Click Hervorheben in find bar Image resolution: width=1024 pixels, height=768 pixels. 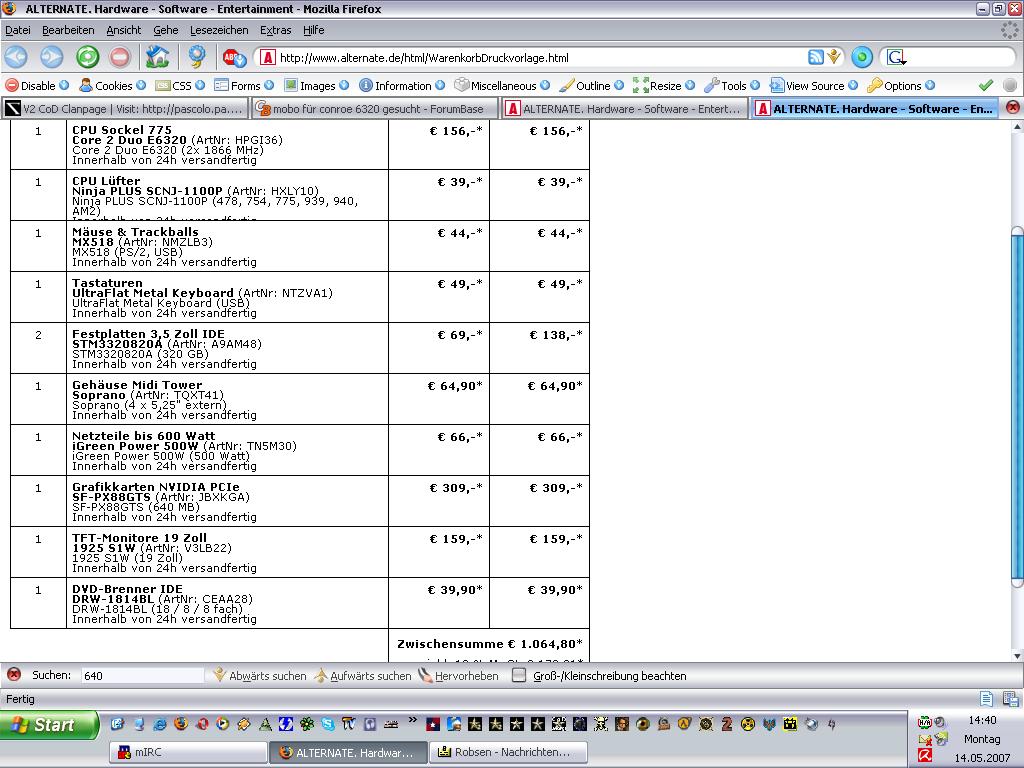point(458,676)
